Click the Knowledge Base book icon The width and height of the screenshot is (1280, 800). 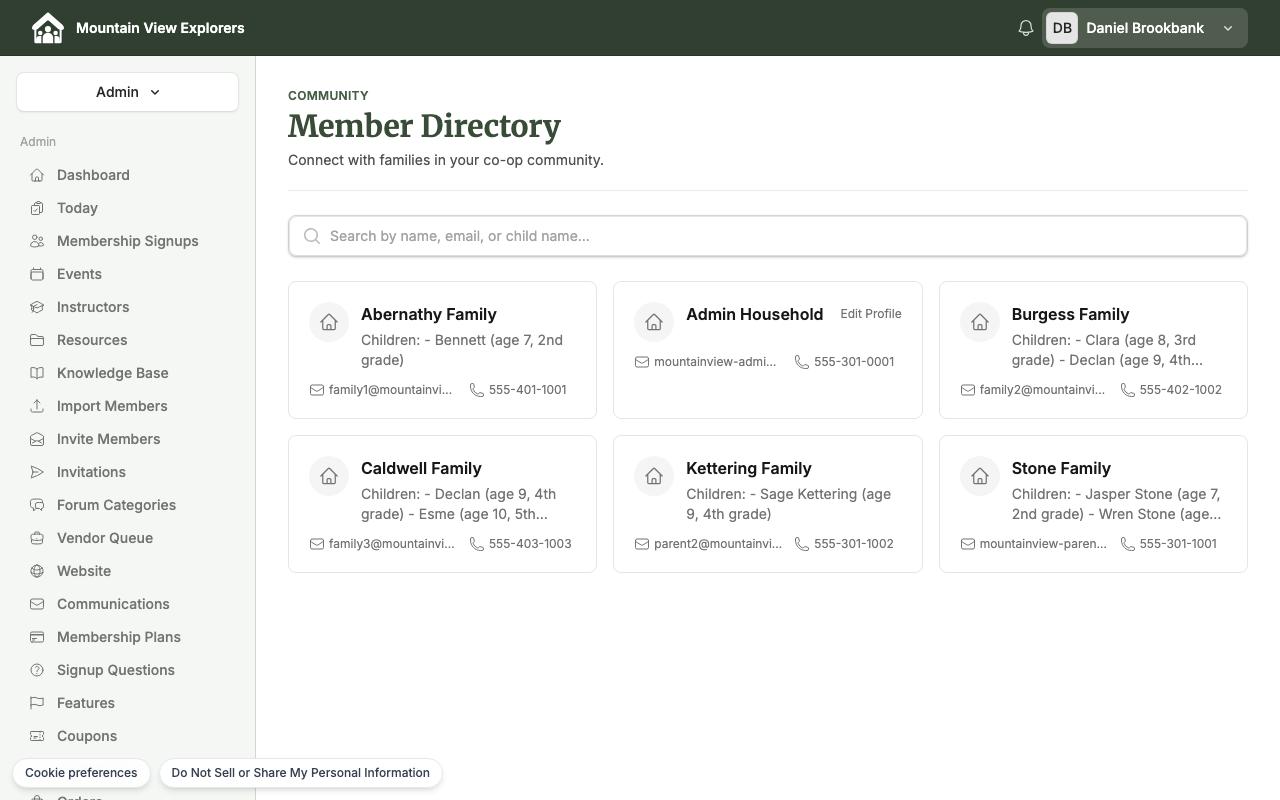tap(37, 373)
